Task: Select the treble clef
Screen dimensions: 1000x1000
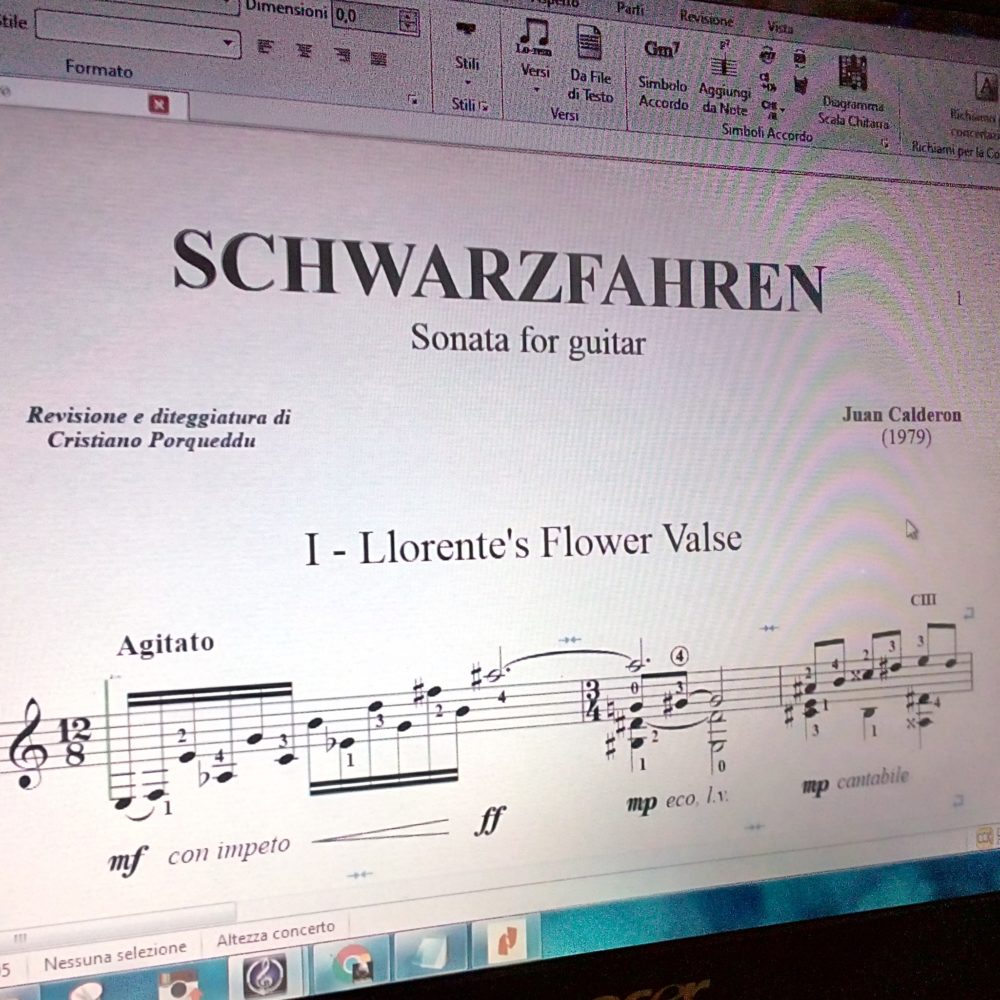Action: [x=28, y=745]
